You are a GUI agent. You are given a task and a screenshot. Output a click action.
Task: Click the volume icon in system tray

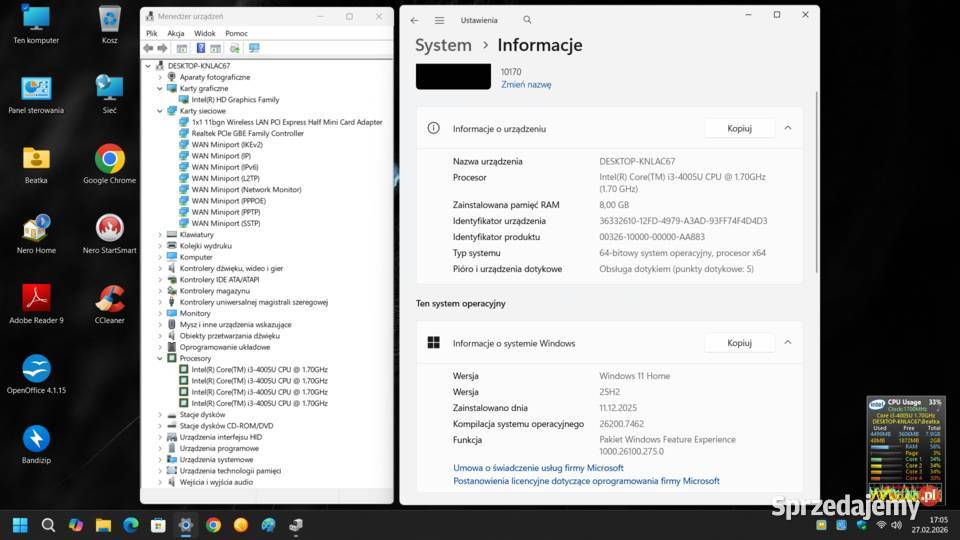click(897, 525)
